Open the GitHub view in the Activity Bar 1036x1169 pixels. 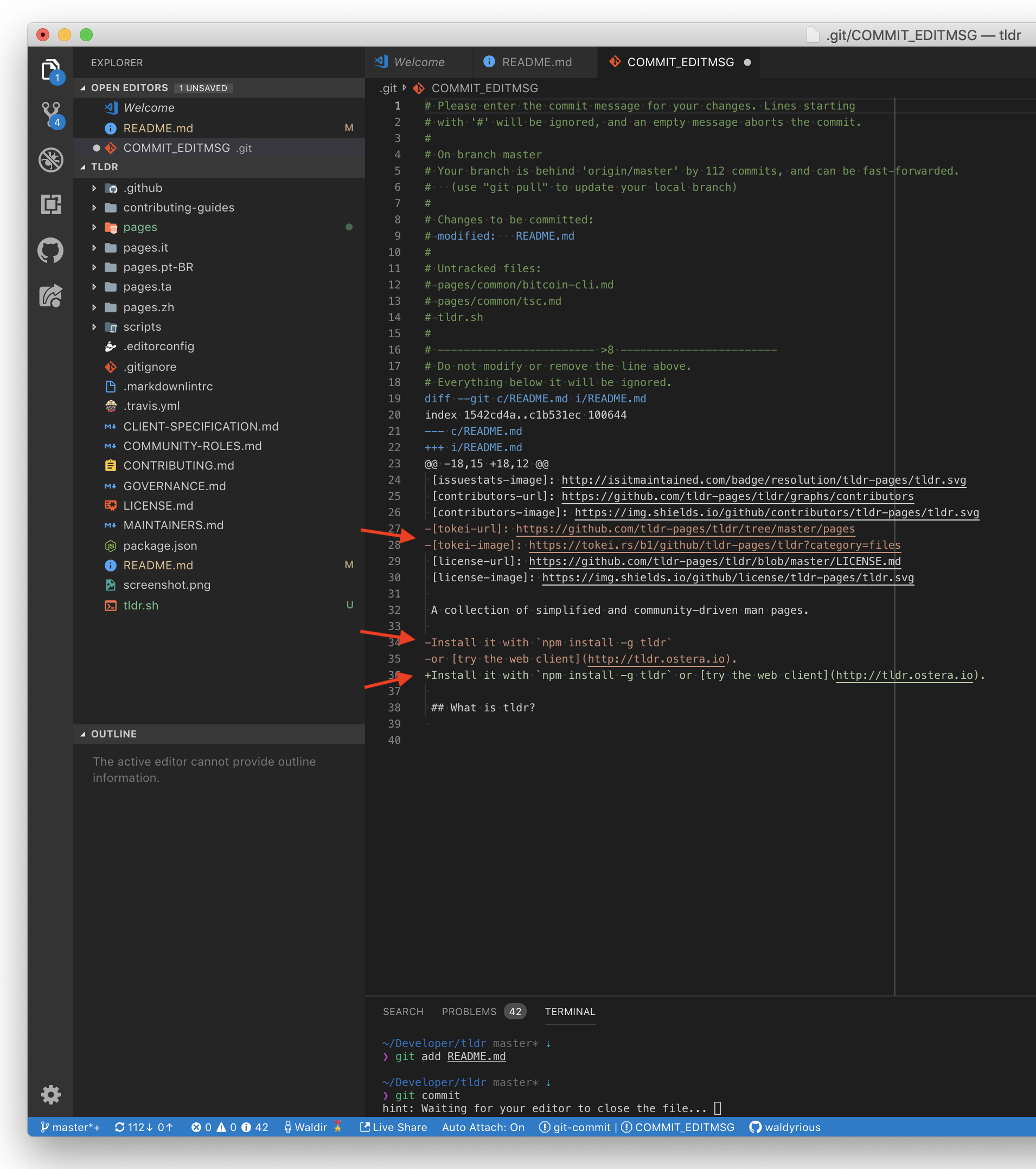click(51, 250)
